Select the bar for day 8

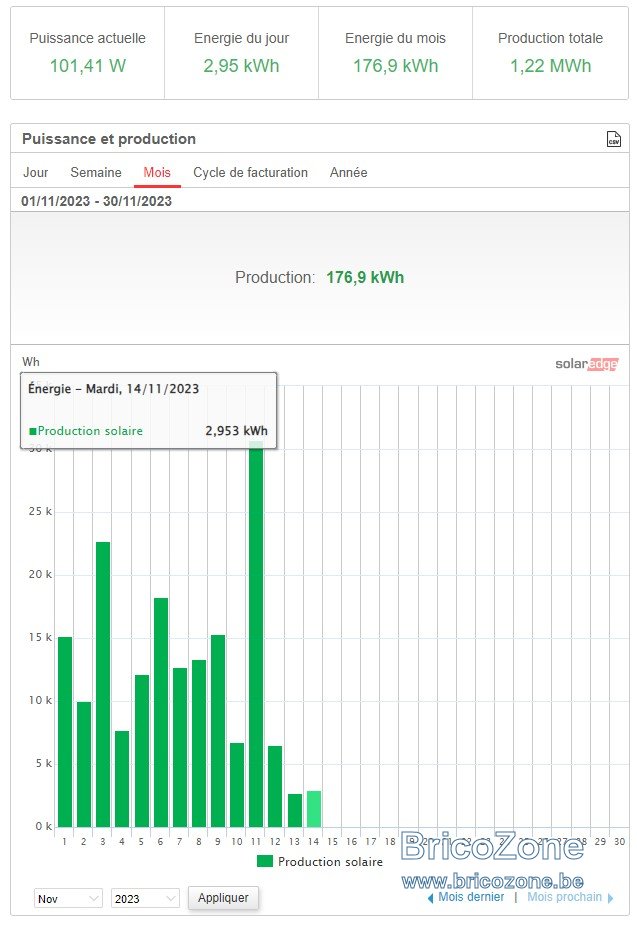click(199, 743)
